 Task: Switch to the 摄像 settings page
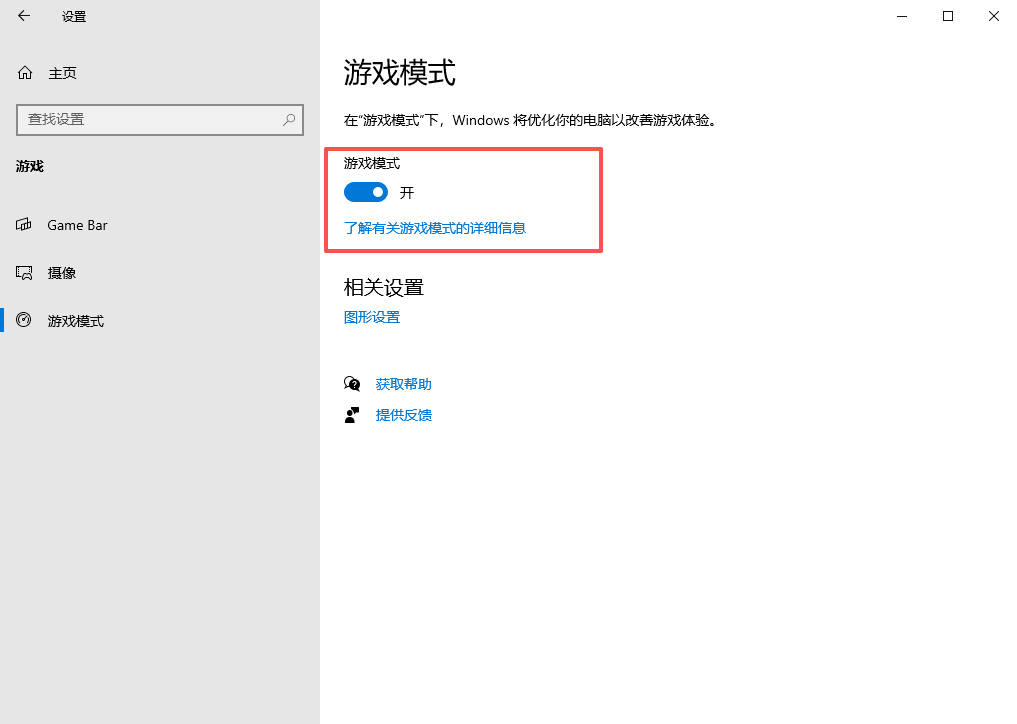(x=62, y=273)
